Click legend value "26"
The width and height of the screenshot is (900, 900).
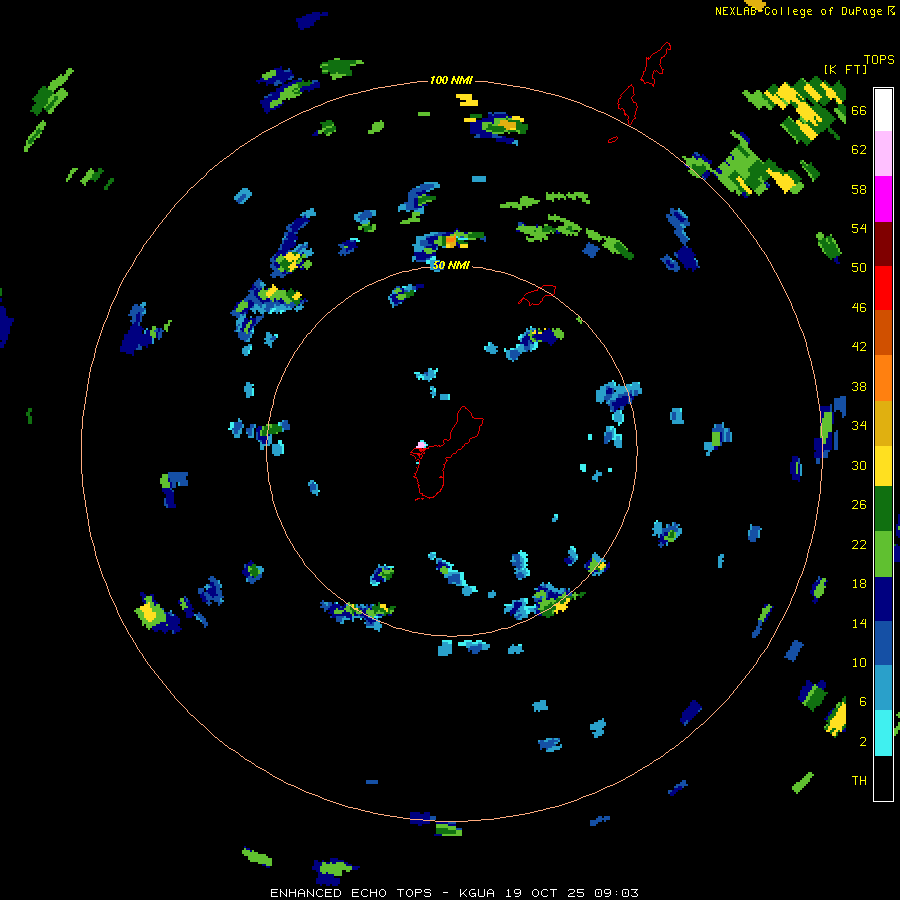pyautogui.click(x=859, y=505)
